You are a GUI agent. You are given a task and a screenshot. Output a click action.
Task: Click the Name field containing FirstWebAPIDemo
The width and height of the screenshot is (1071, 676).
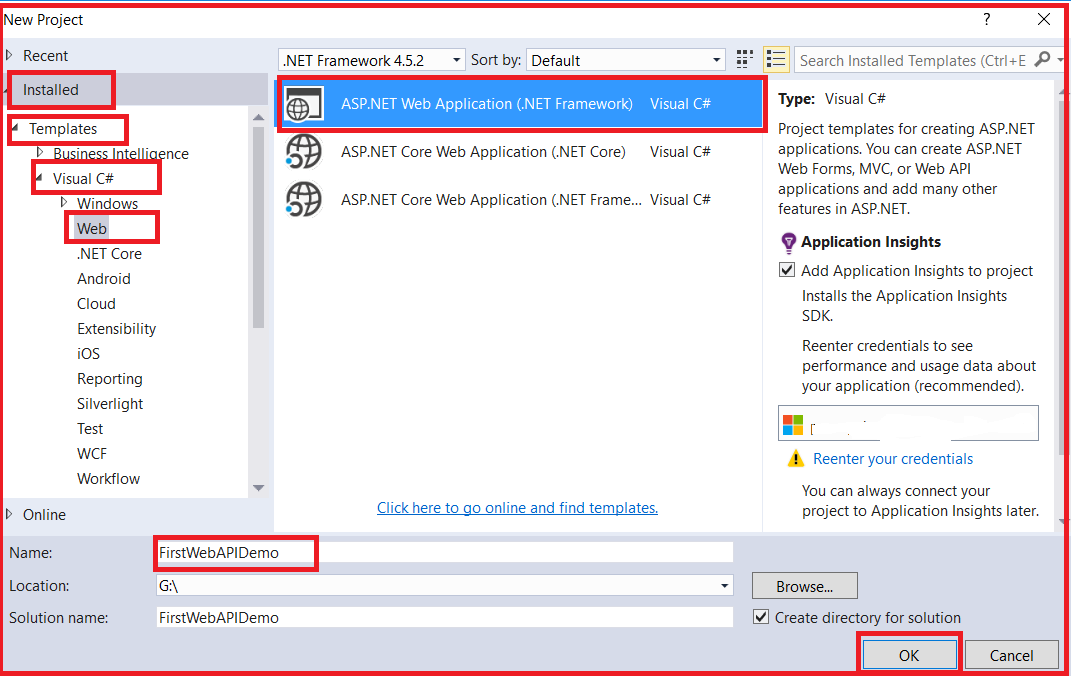[235, 552]
